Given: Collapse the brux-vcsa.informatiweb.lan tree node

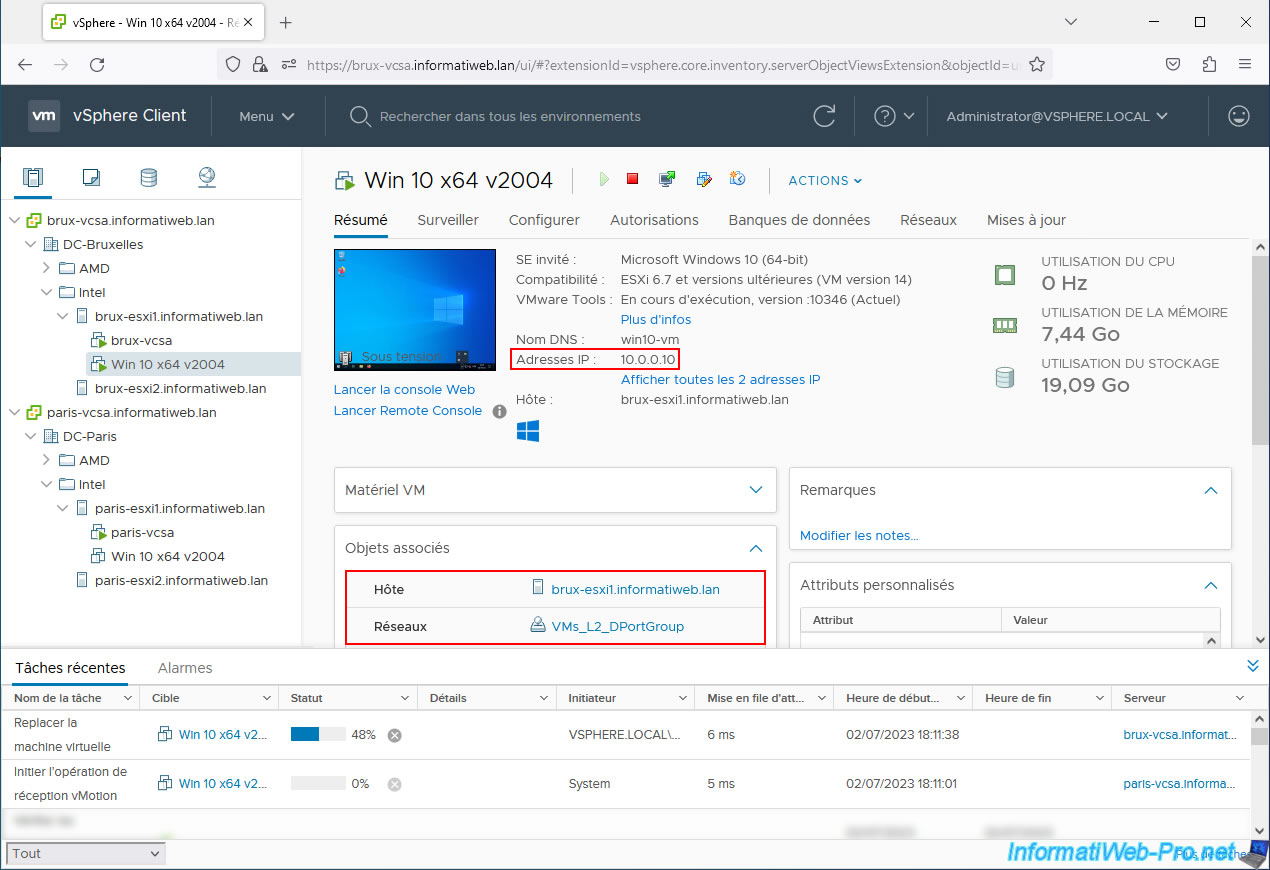Looking at the screenshot, I should point(15,220).
